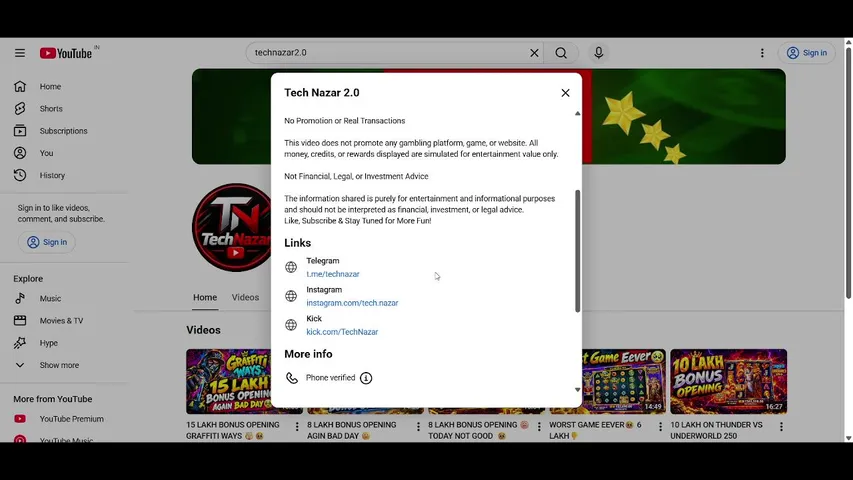Click the Tech Nazar channel avatar
The height and width of the screenshot is (480, 853).
click(x=232, y=227)
